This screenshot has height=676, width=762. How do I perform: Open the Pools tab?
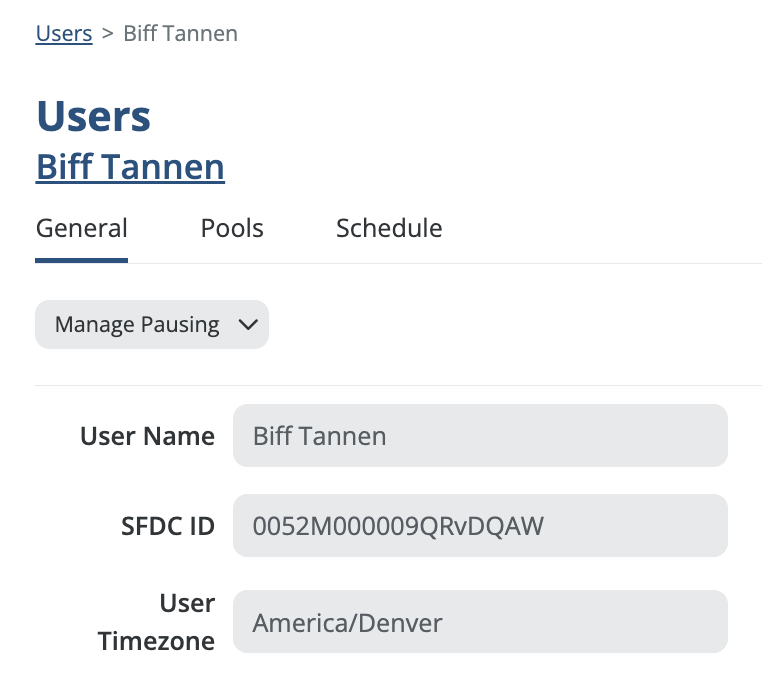(232, 228)
